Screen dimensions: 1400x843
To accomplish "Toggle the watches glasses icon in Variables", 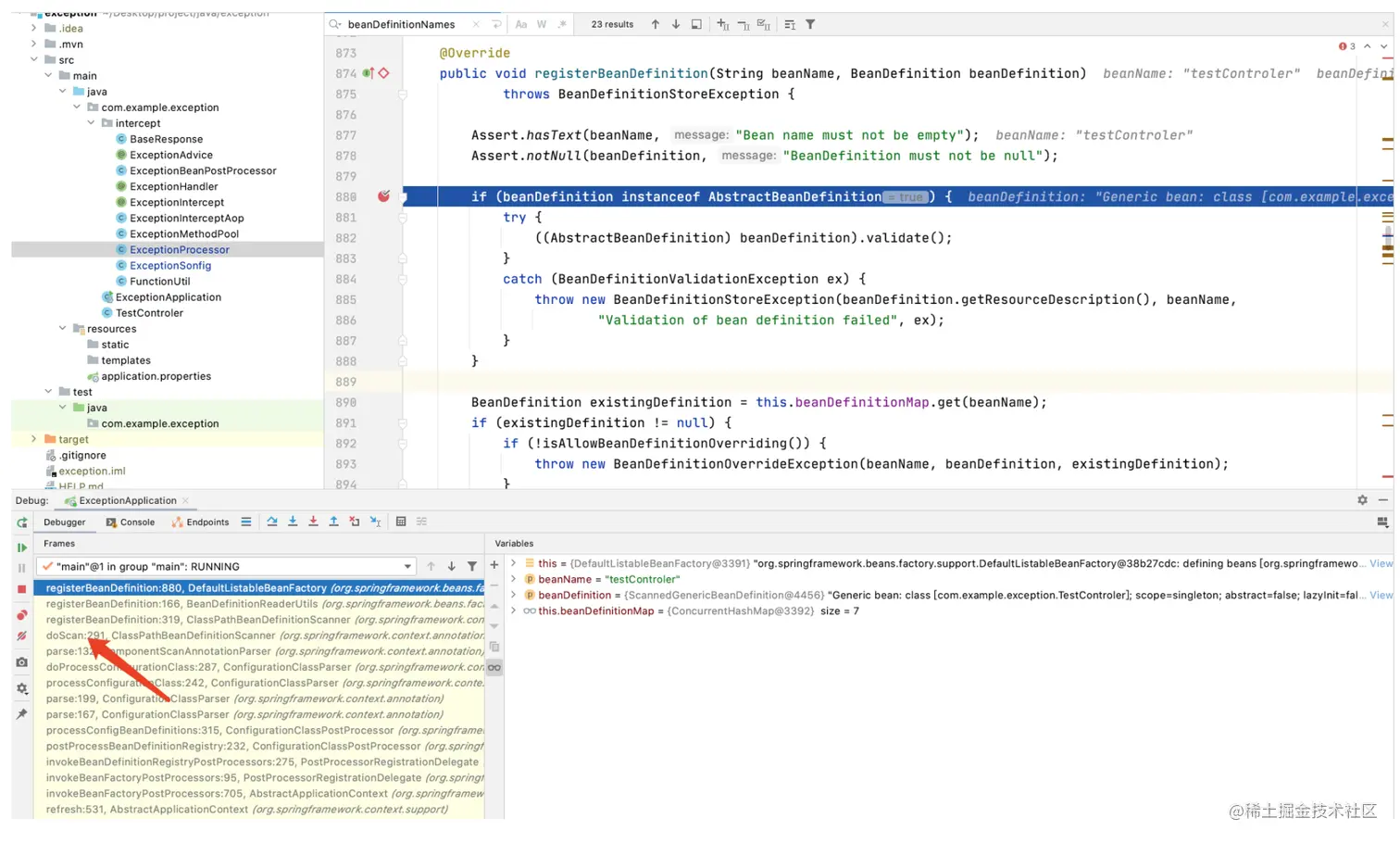I will tap(494, 668).
